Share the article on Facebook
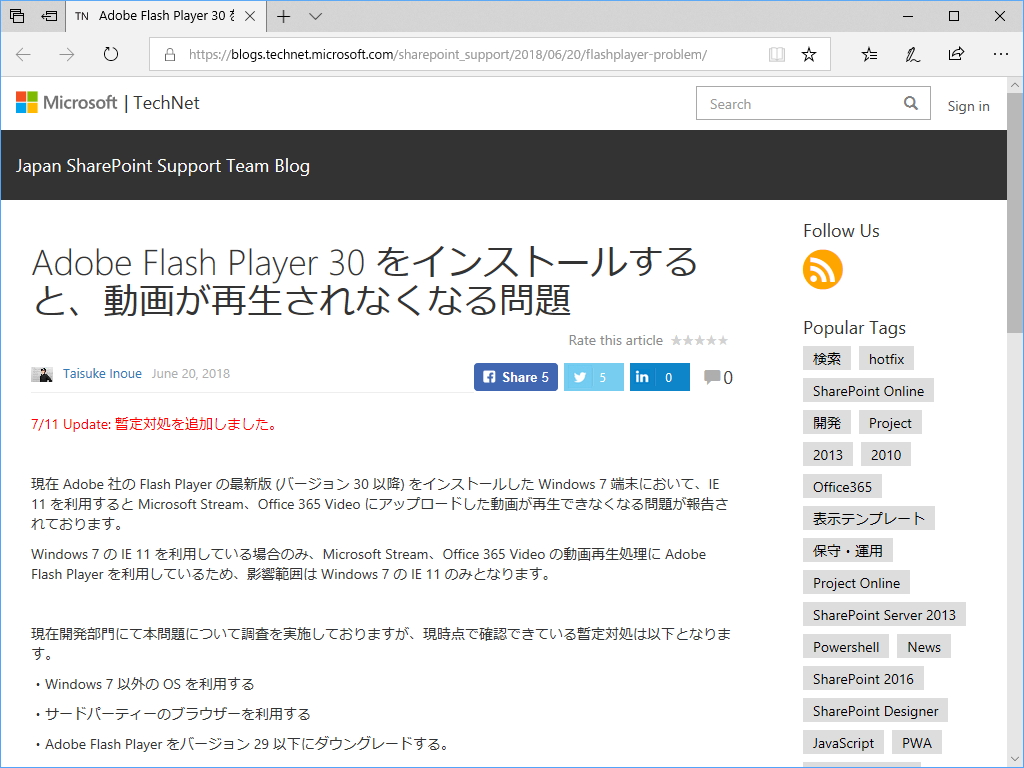 click(515, 377)
